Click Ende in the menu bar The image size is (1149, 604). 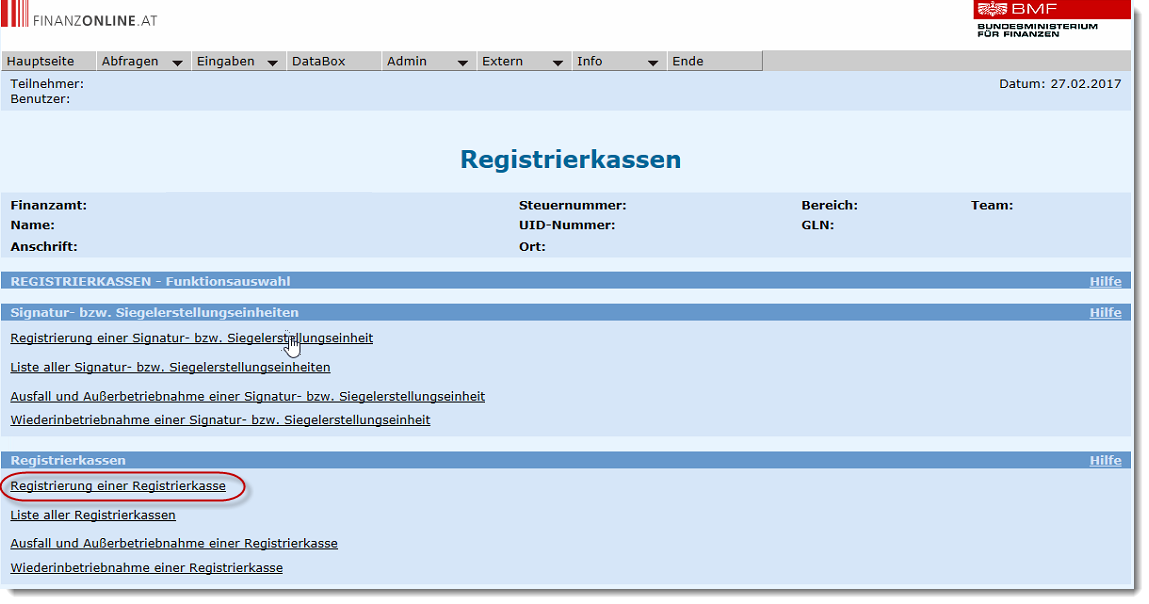coord(687,61)
